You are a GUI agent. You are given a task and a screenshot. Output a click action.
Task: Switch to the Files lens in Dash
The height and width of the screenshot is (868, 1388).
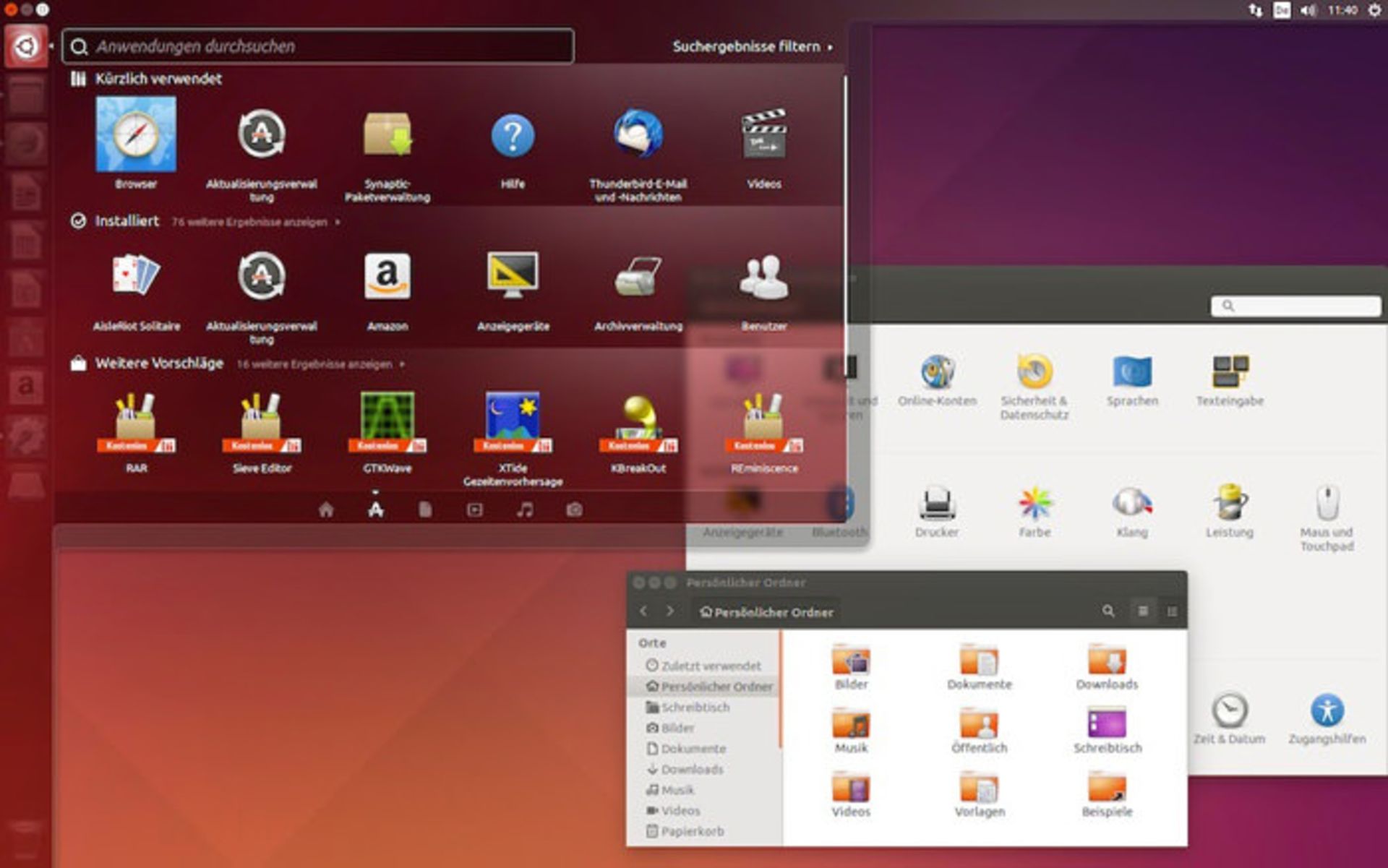[x=425, y=510]
